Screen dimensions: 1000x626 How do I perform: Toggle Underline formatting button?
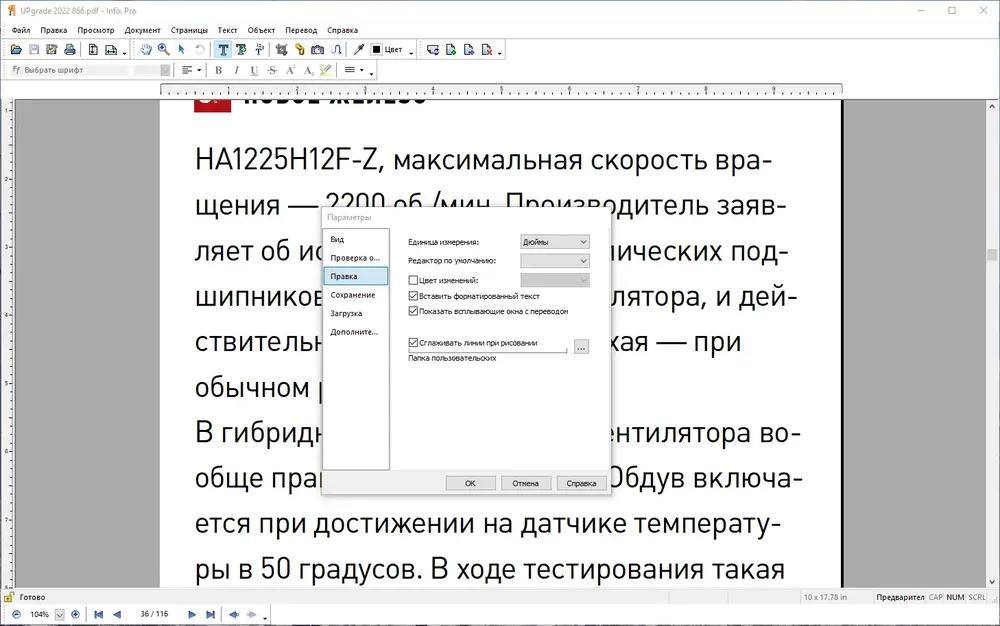coord(254,70)
